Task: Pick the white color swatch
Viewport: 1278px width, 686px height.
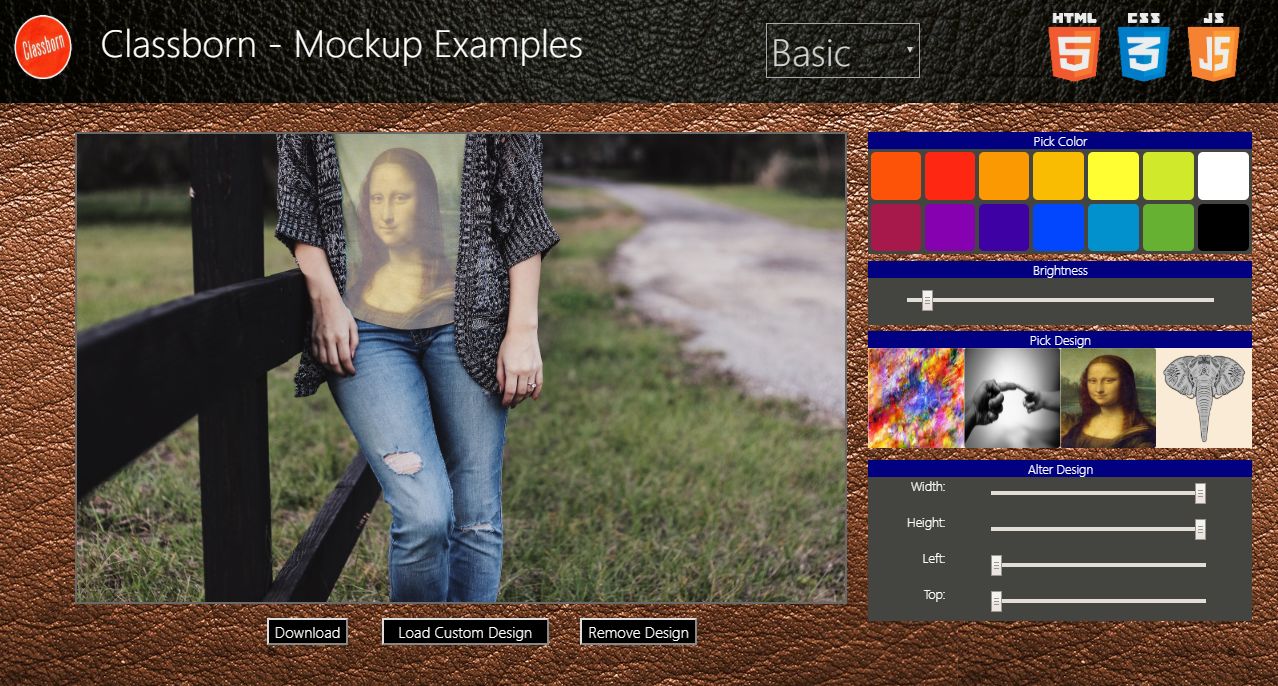Action: (1223, 176)
